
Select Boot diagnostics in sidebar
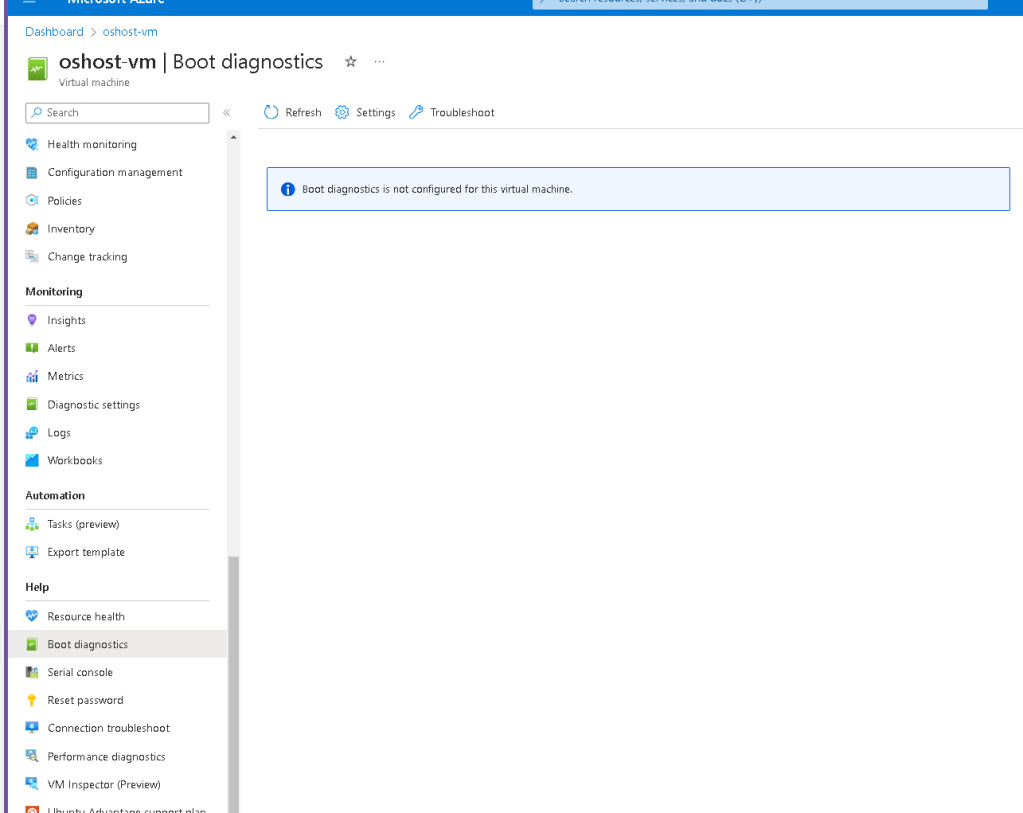click(87, 644)
